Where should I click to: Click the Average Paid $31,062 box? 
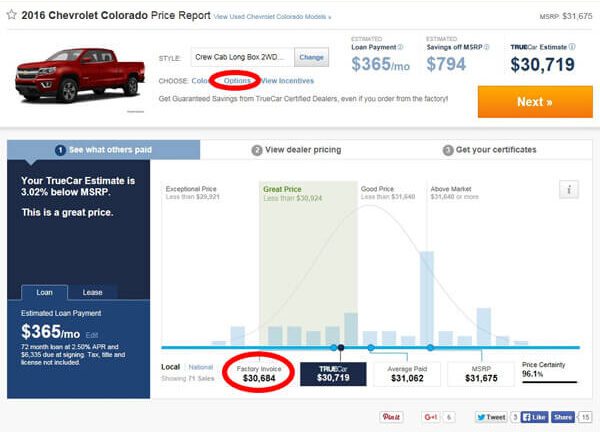pos(407,374)
